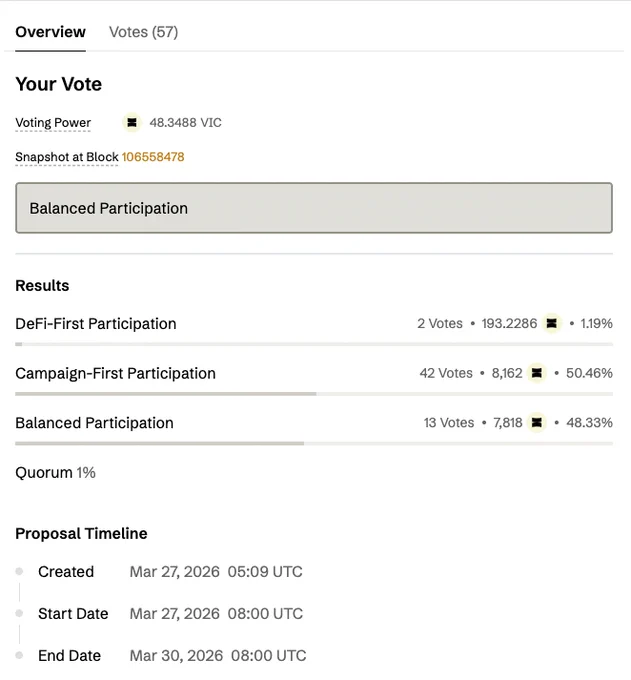Click the DeFi-First Participation progress bar

pos(314,344)
